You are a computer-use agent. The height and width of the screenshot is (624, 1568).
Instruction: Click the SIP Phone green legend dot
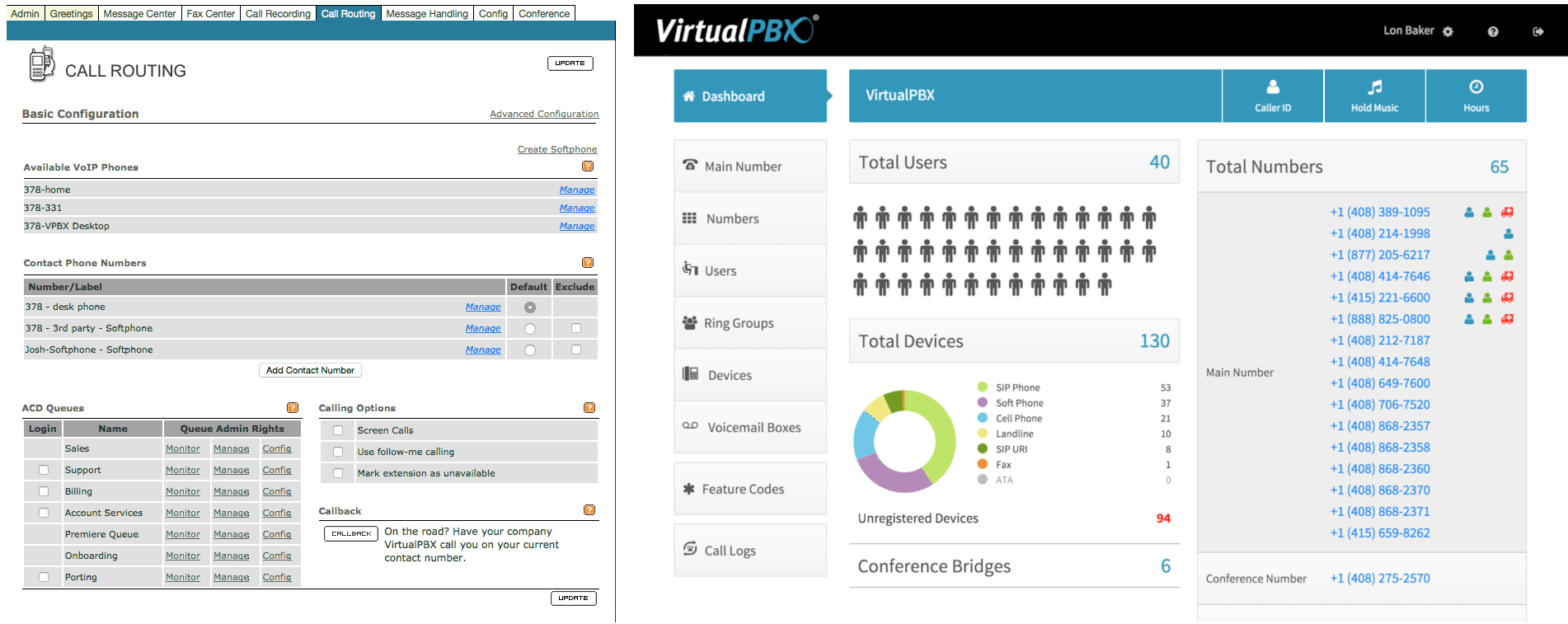pos(983,387)
